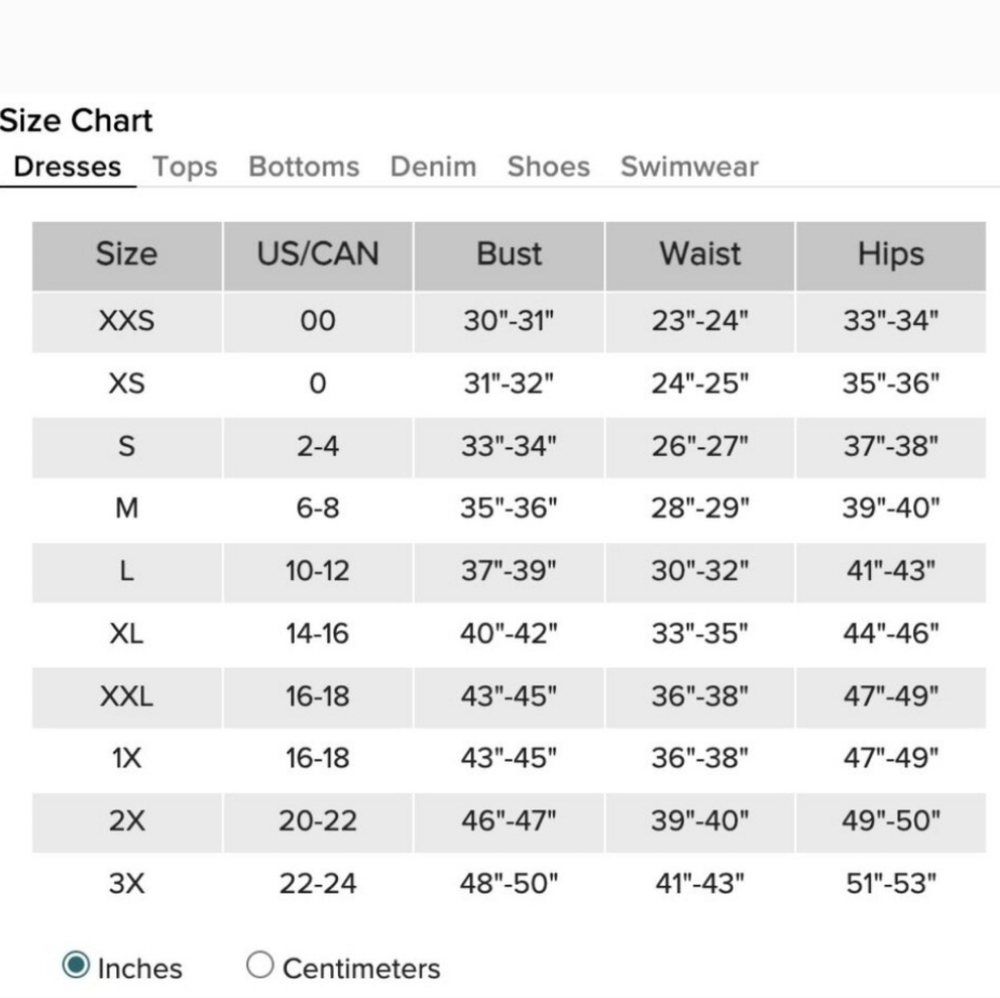Click the M size row label
Viewport: 1000px width, 998px height.
point(127,508)
